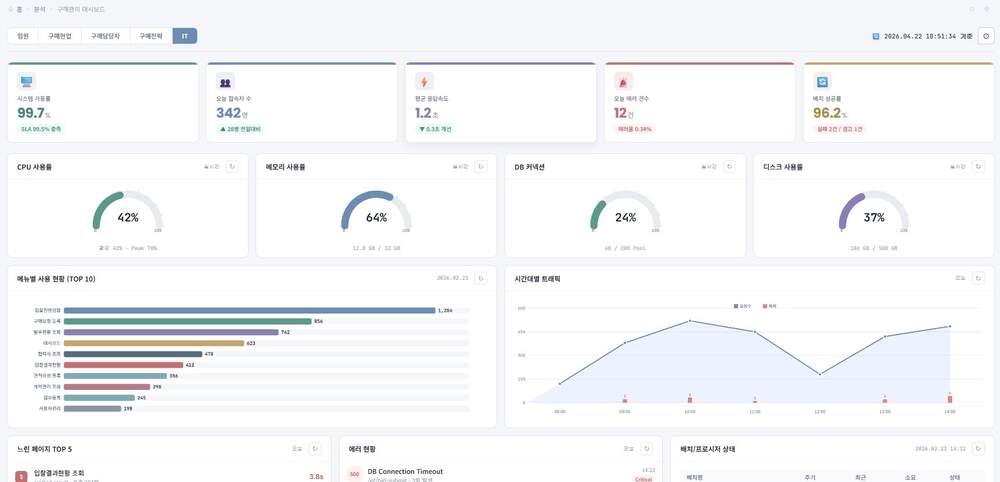Image resolution: width=1000 pixels, height=482 pixels.
Task: Click the green bar labeled 856
Action: pos(188,321)
